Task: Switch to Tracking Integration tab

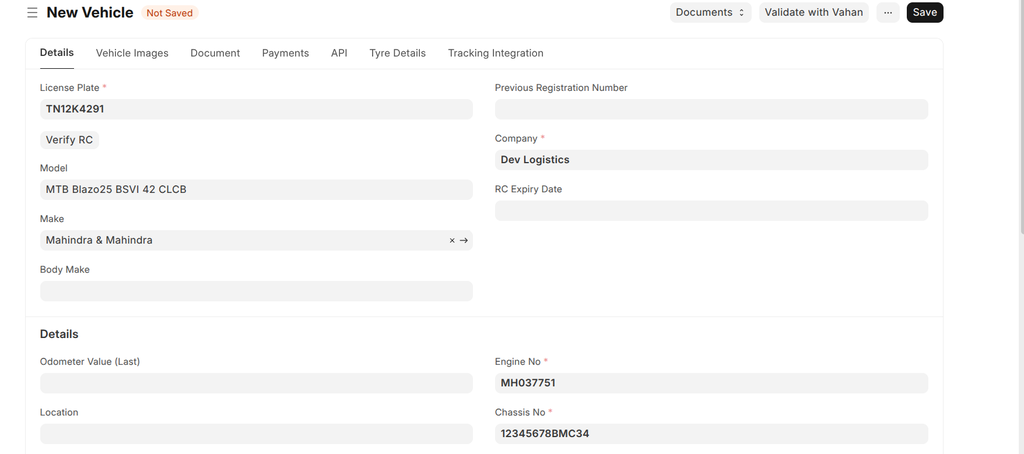Action: coord(495,53)
